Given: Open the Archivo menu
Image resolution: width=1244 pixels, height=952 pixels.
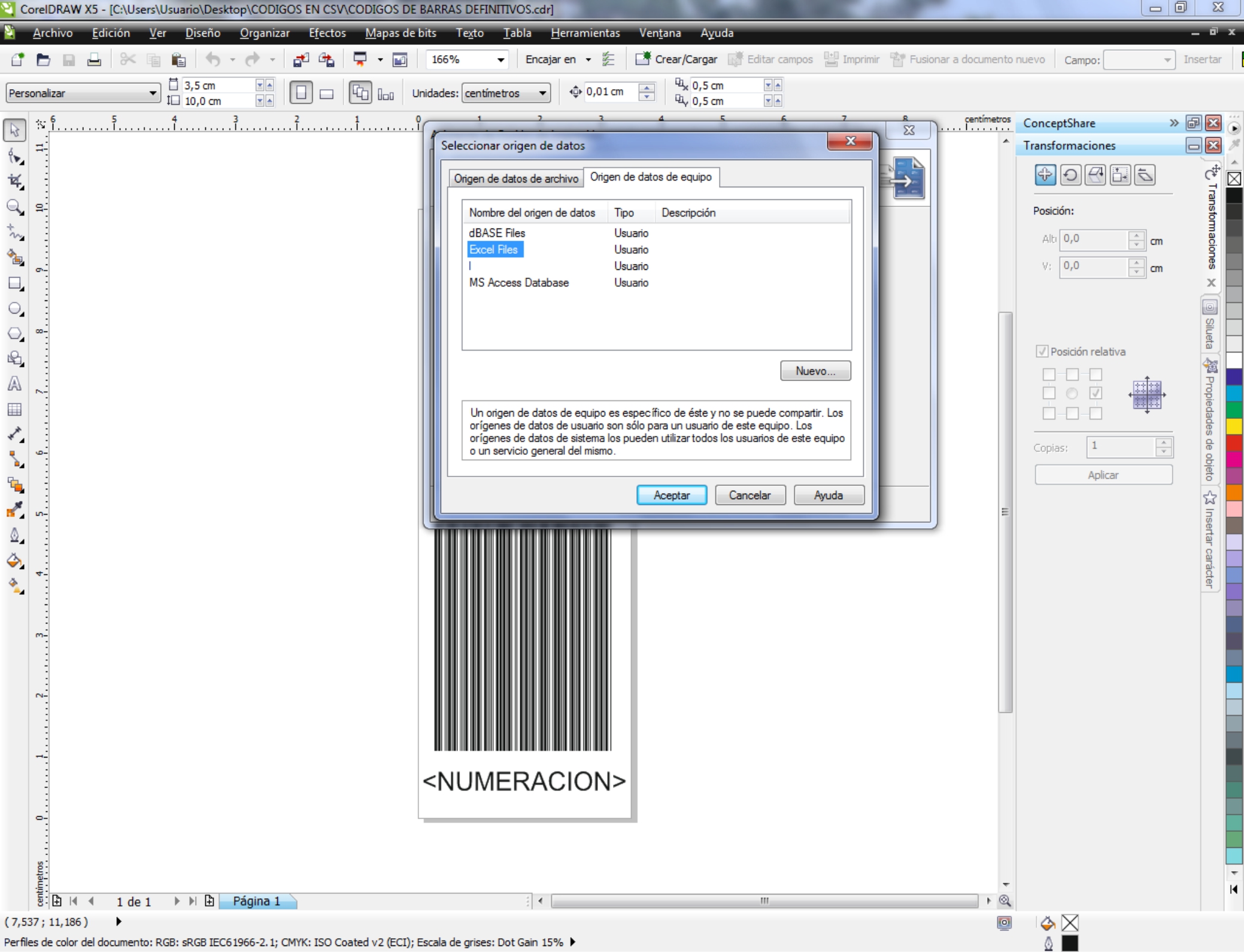Looking at the screenshot, I should point(53,33).
